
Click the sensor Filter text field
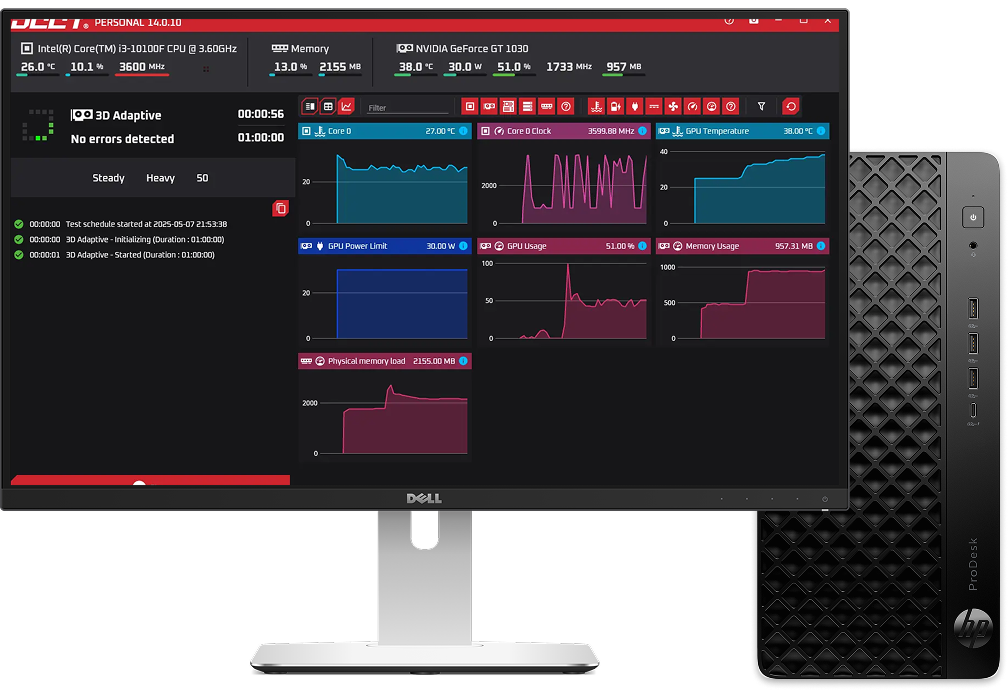coord(407,107)
